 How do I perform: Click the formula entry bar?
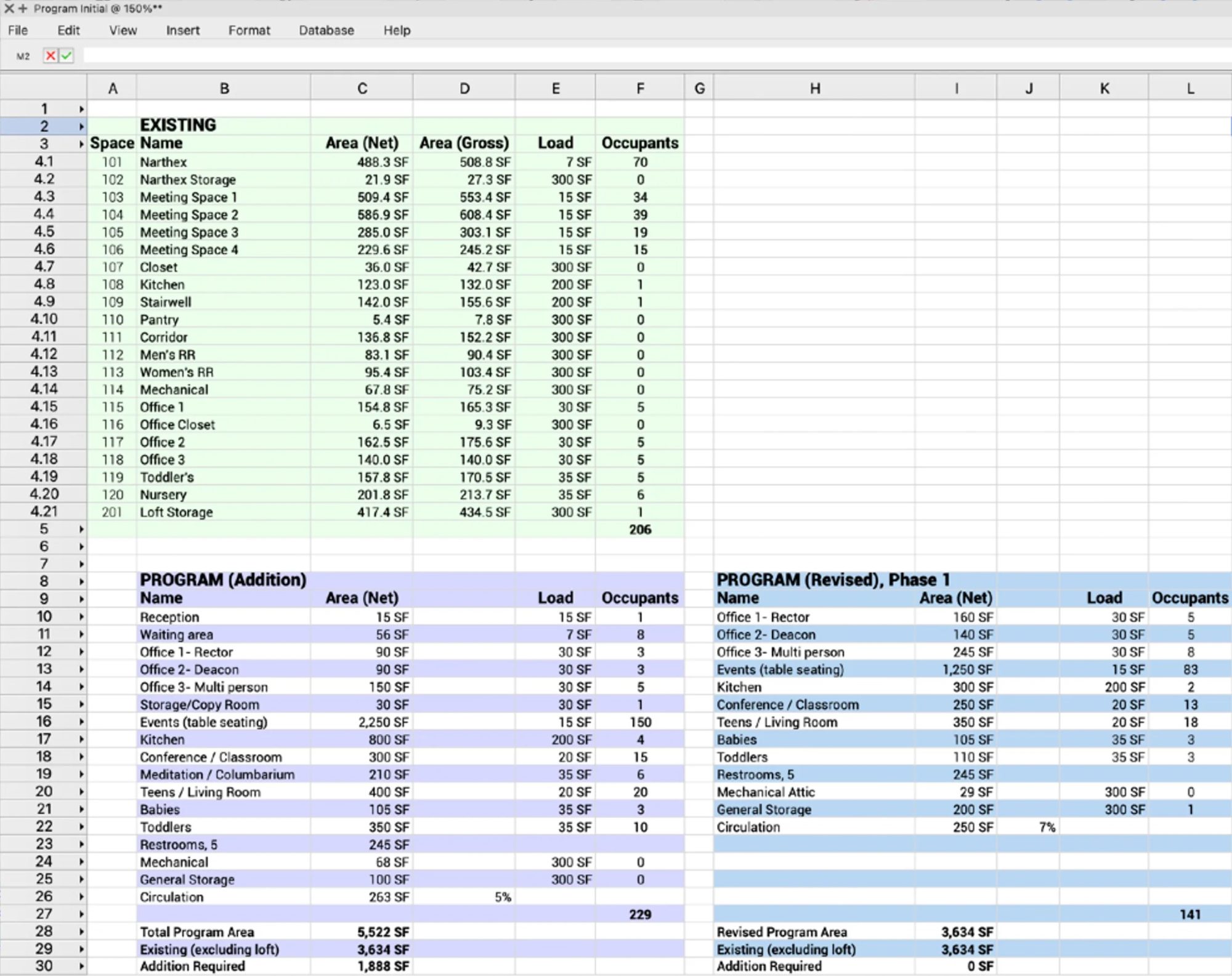point(616,56)
